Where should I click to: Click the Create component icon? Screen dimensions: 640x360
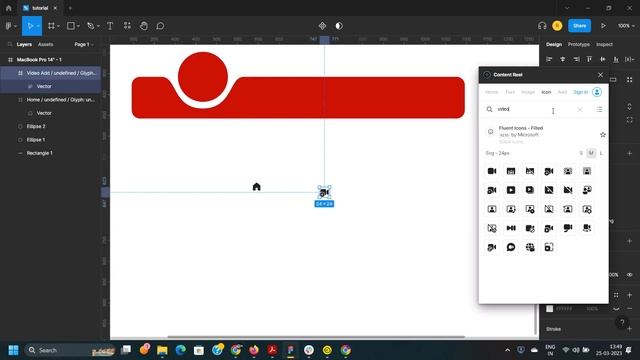click(322, 26)
